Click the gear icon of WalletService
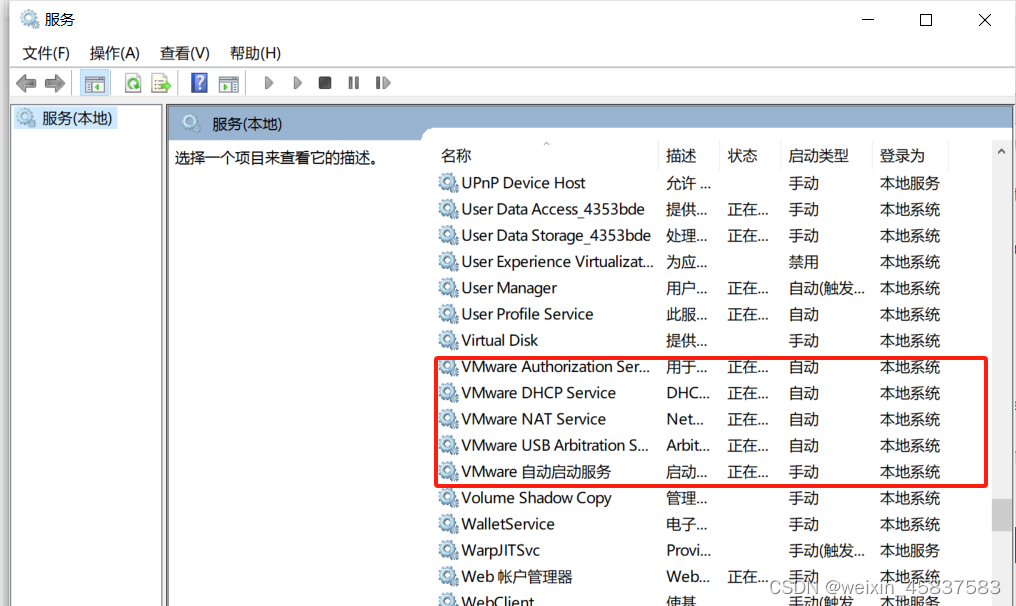This screenshot has height=606, width=1016. tap(448, 524)
